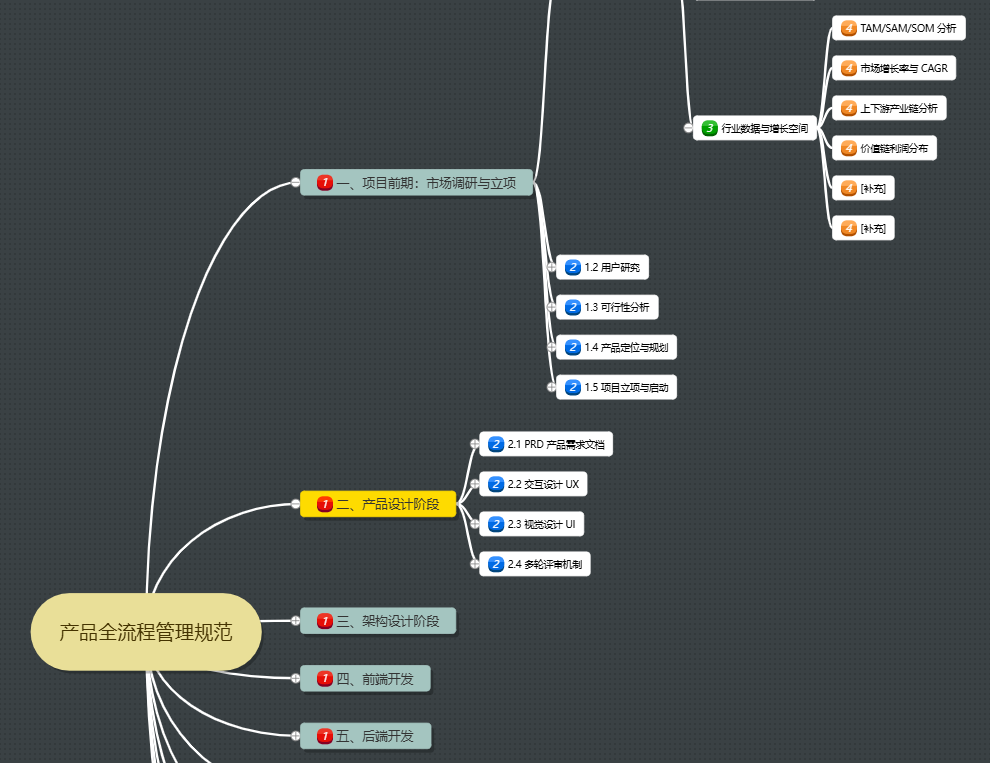Click priority 2 icon on 2.1 PRD 产品需求文档
Image resolution: width=990 pixels, height=763 pixels.
(x=496, y=444)
